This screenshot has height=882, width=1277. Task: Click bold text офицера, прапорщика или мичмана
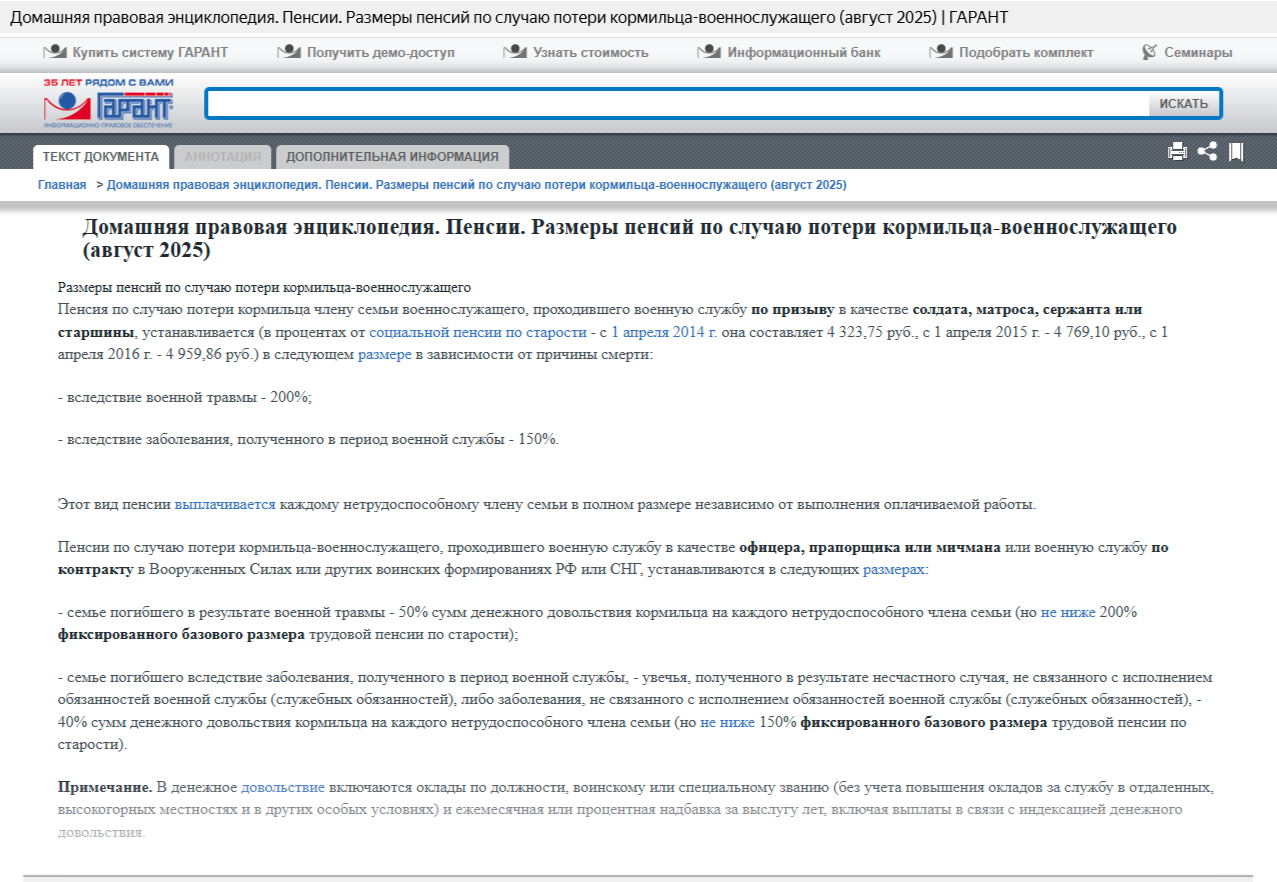870,547
